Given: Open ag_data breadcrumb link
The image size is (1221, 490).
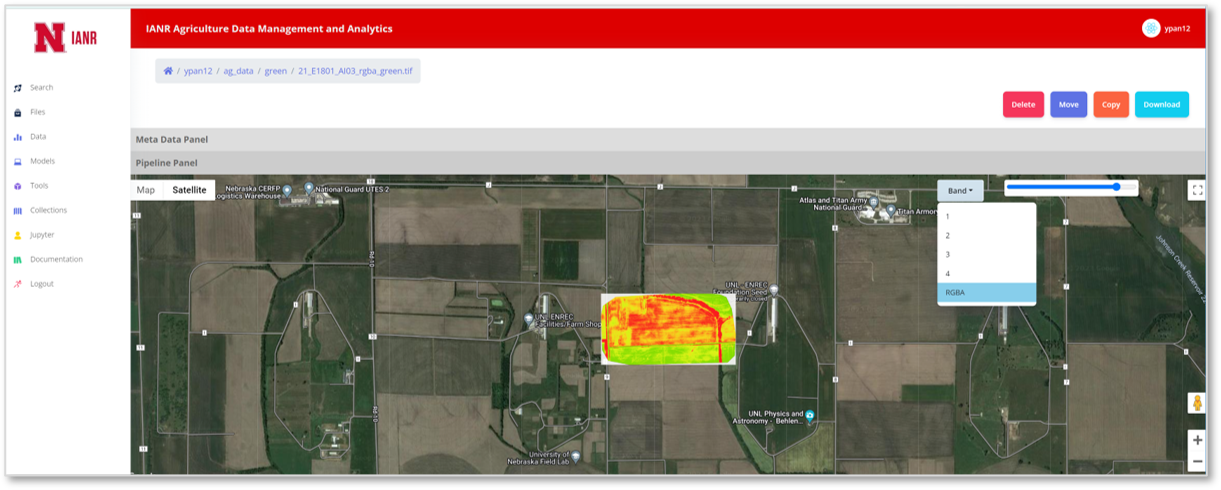Looking at the screenshot, I should click(x=238, y=71).
